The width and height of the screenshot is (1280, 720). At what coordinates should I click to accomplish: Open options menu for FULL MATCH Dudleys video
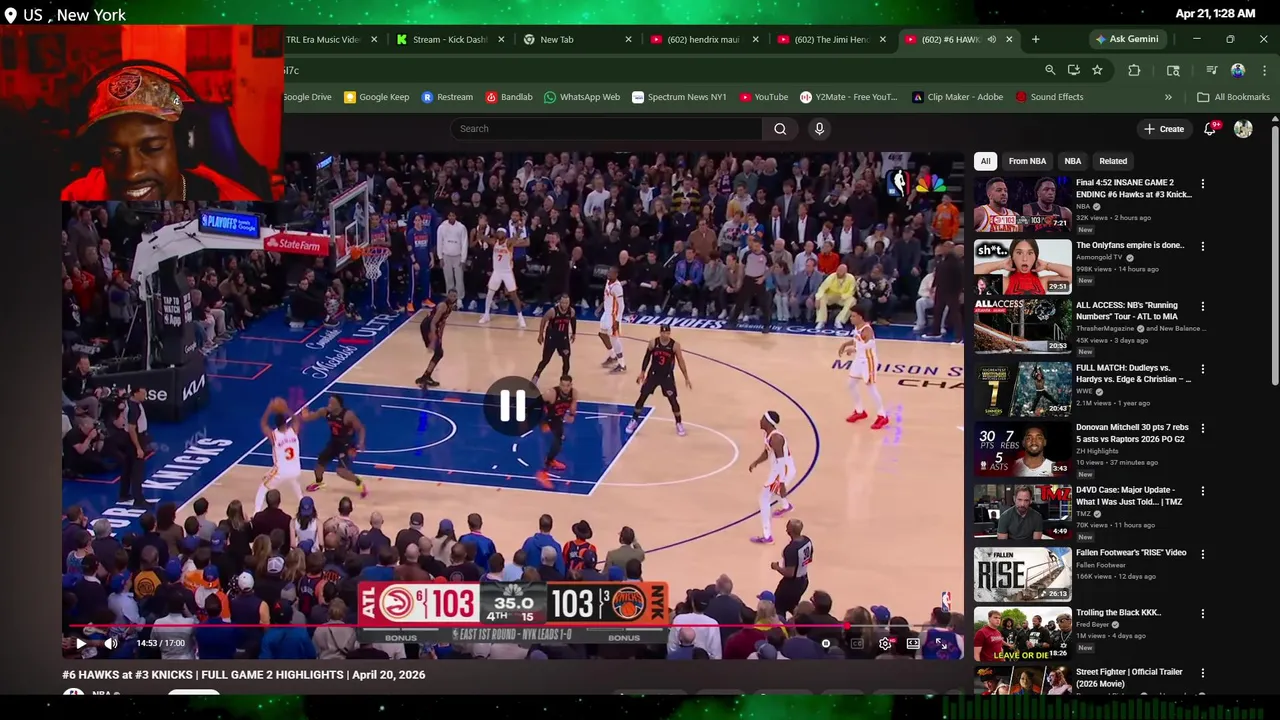pos(1202,369)
